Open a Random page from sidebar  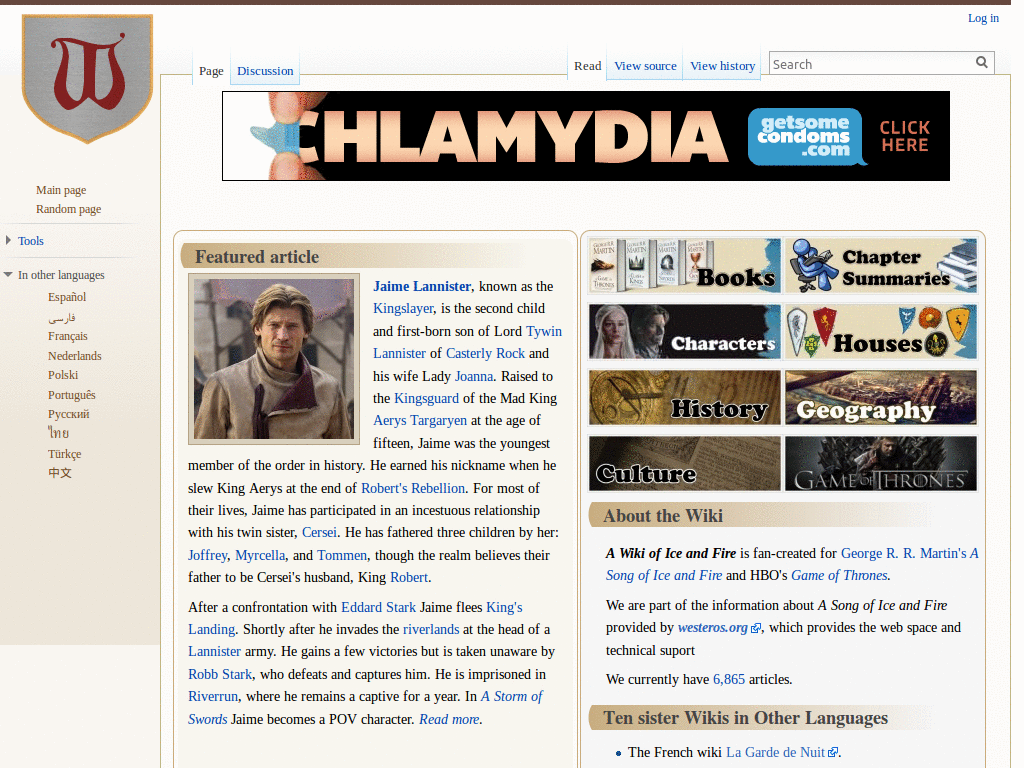coord(69,209)
